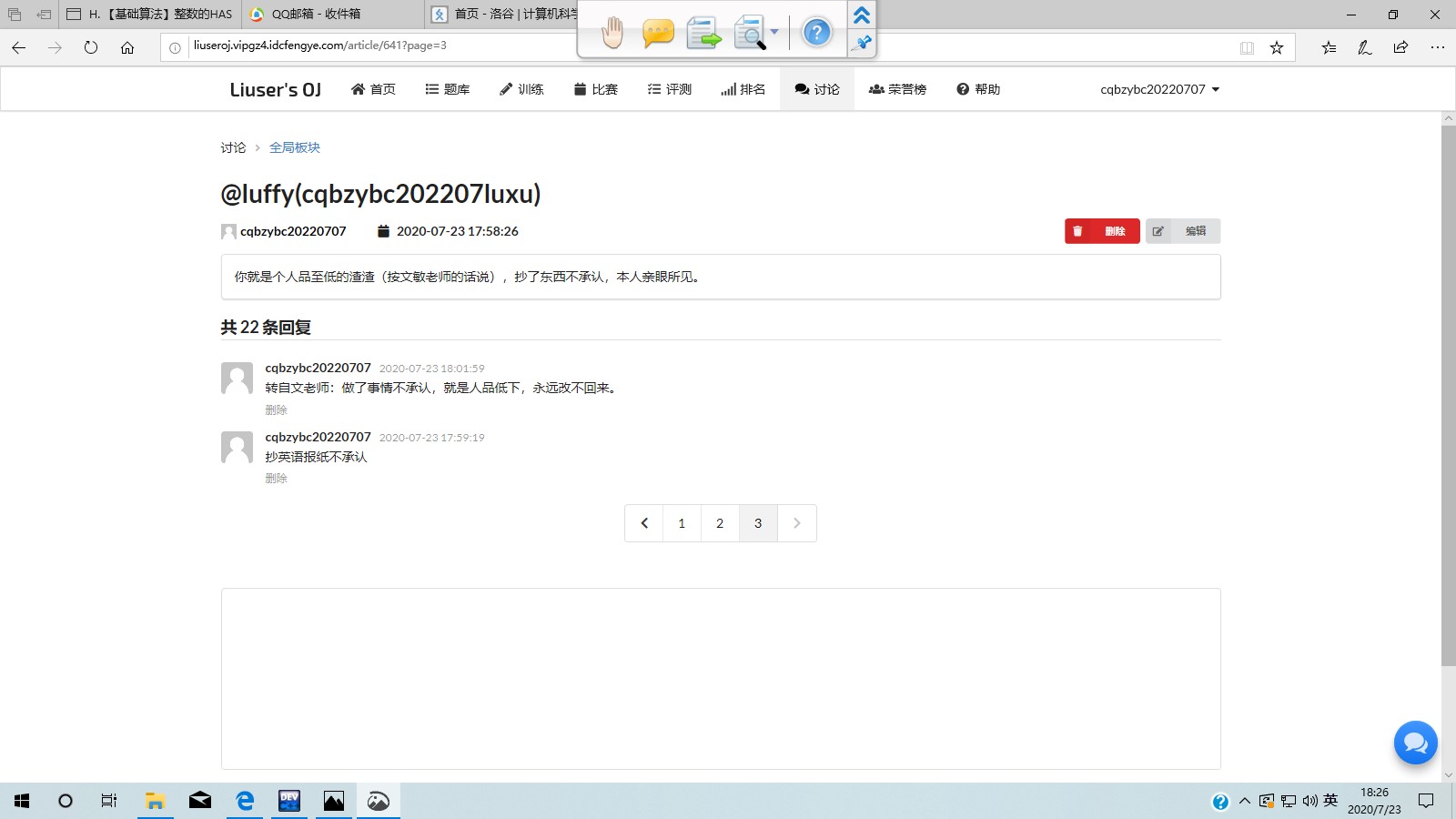Screen dimensions: 1456x819
Task: Open the favorites hub icon
Action: (x=1329, y=47)
